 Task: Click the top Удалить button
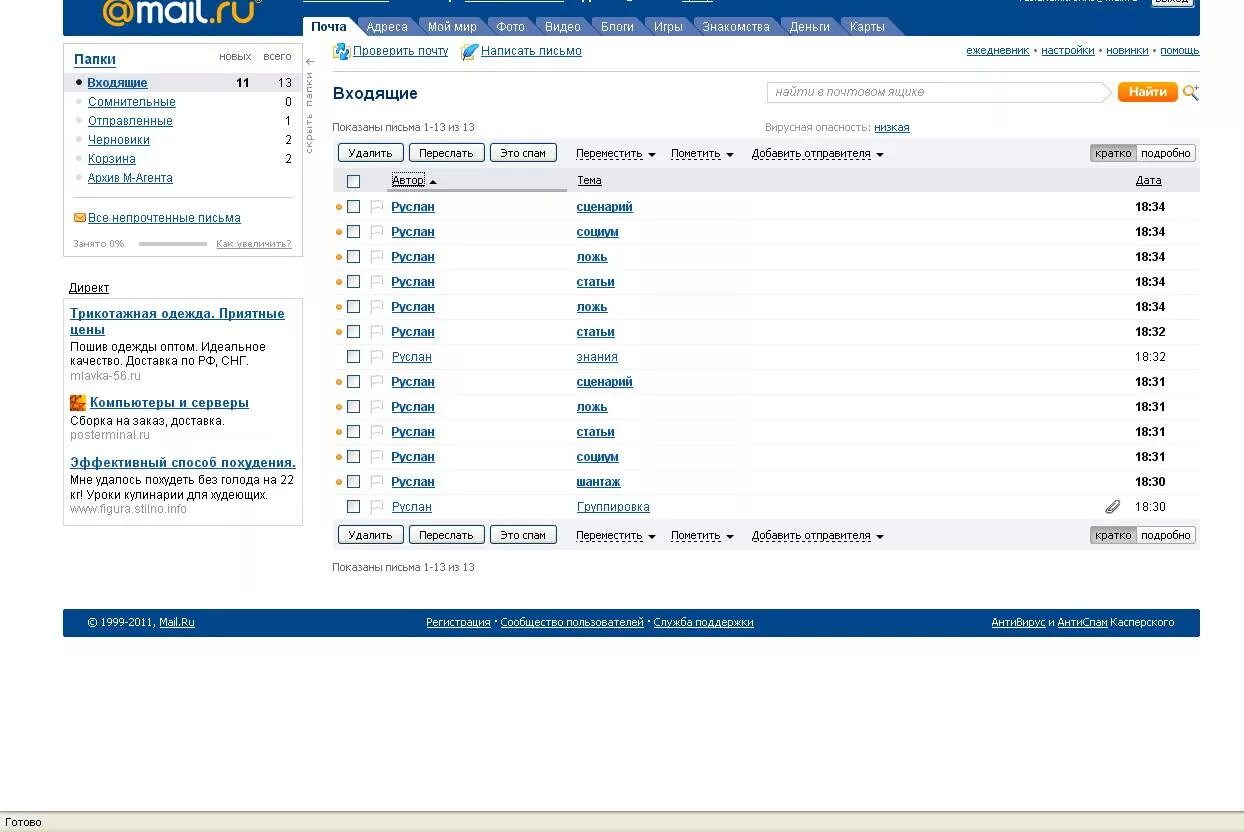coord(371,153)
